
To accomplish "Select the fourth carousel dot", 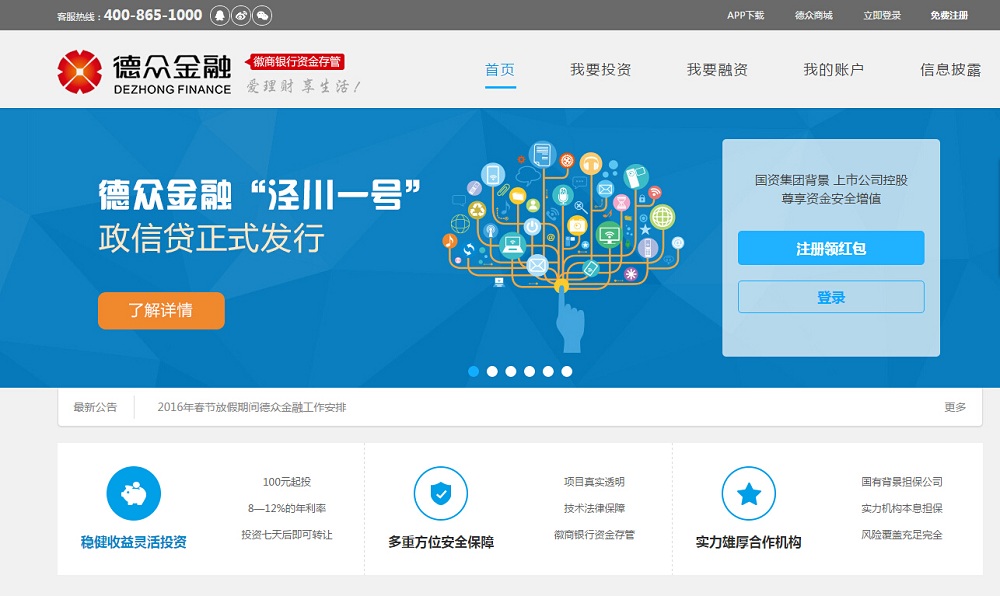I will (x=529, y=372).
